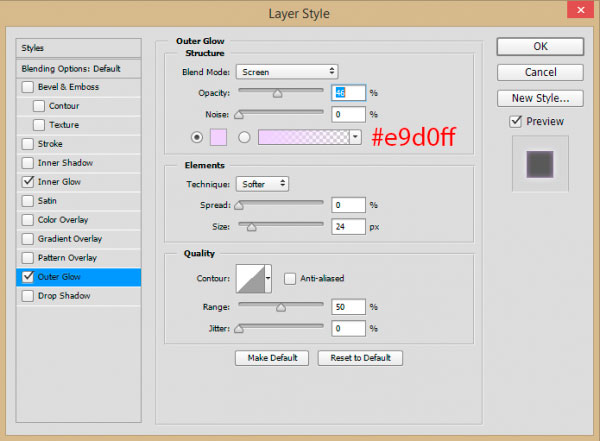Screen dimensions: 600x441
Task: Select the Bevel & Emboss style row
Action: (x=78, y=87)
